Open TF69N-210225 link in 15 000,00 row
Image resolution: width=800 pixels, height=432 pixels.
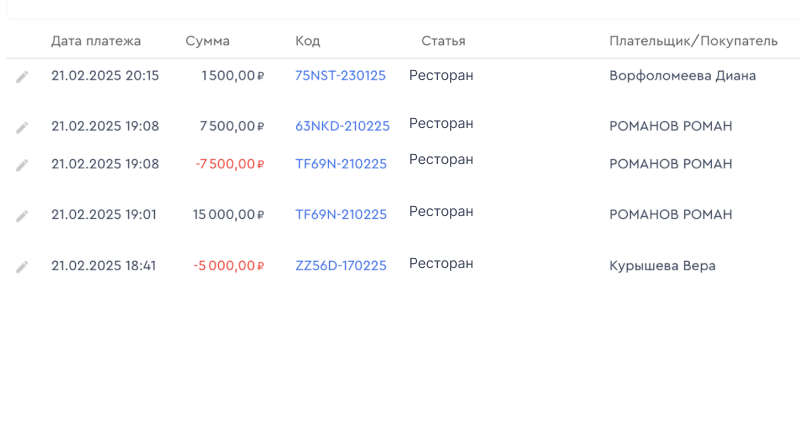coord(341,214)
